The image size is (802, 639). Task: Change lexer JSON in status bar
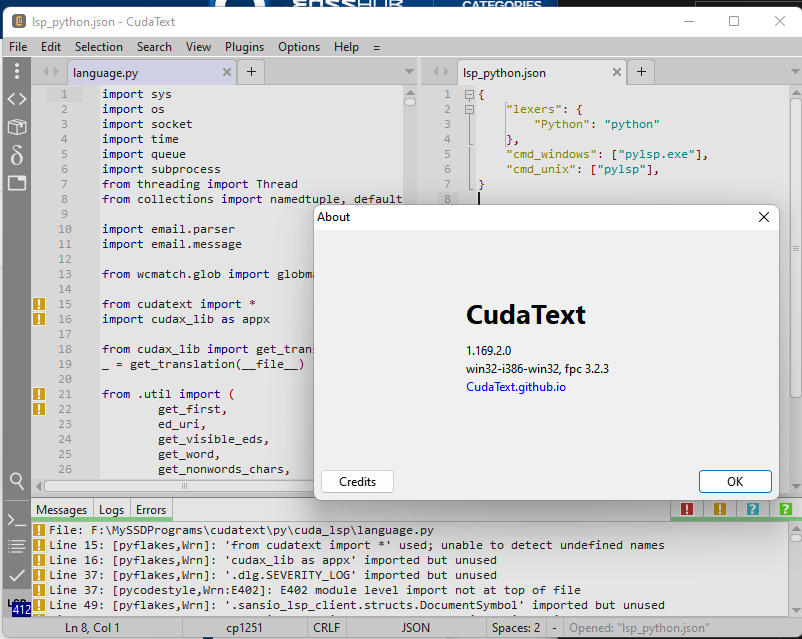tap(415, 628)
